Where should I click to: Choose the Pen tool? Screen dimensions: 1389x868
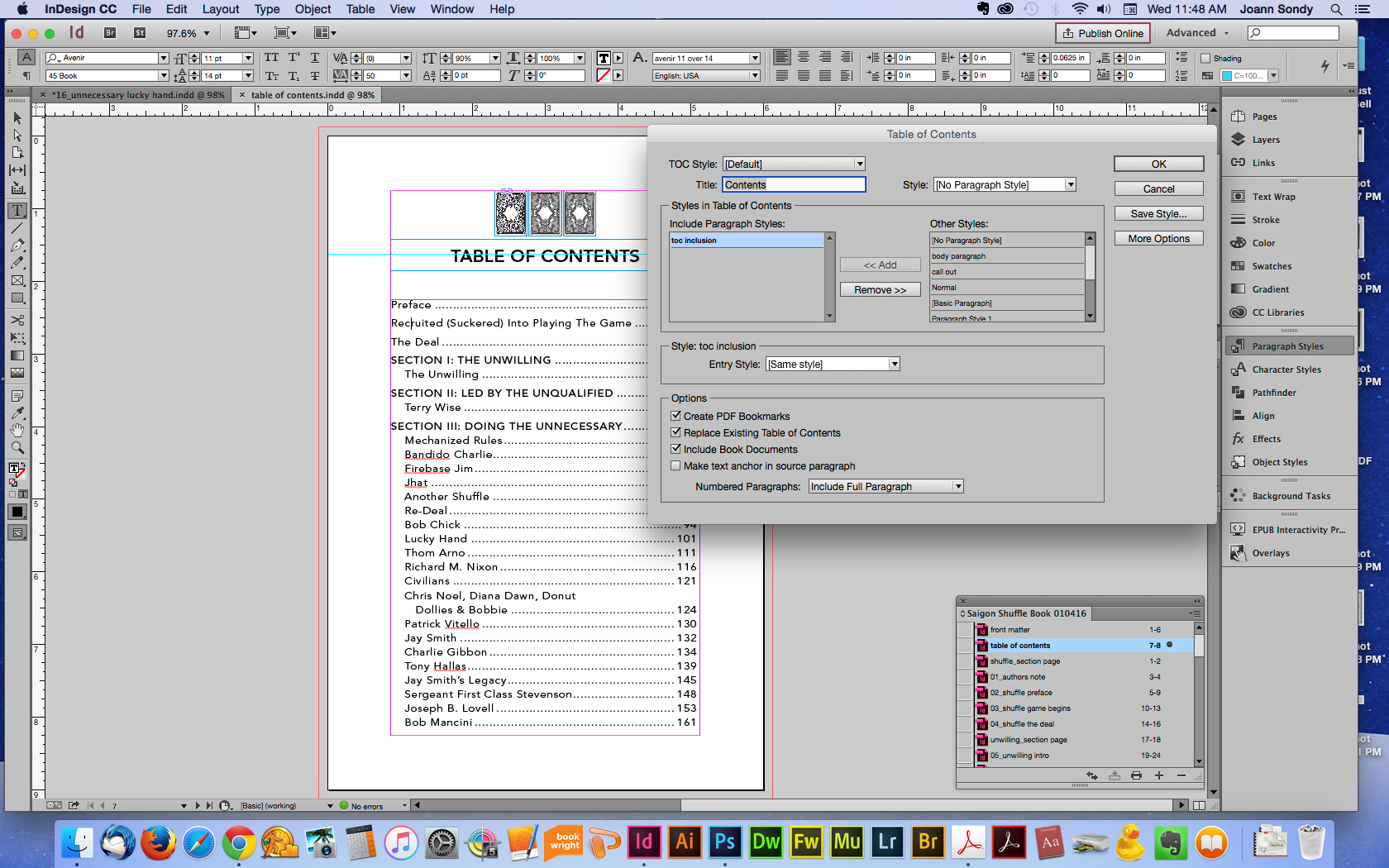coord(17,246)
